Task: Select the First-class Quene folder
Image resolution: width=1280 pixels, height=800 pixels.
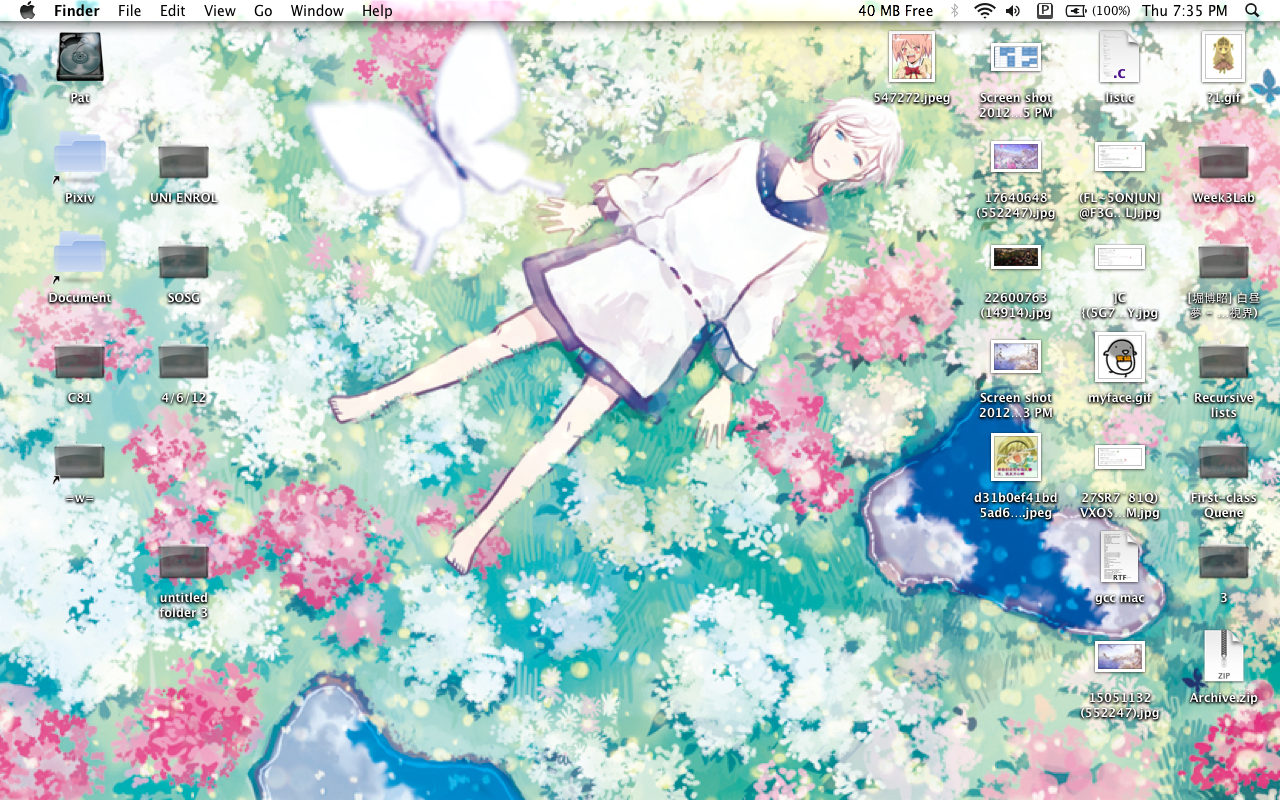Action: pos(1224,462)
